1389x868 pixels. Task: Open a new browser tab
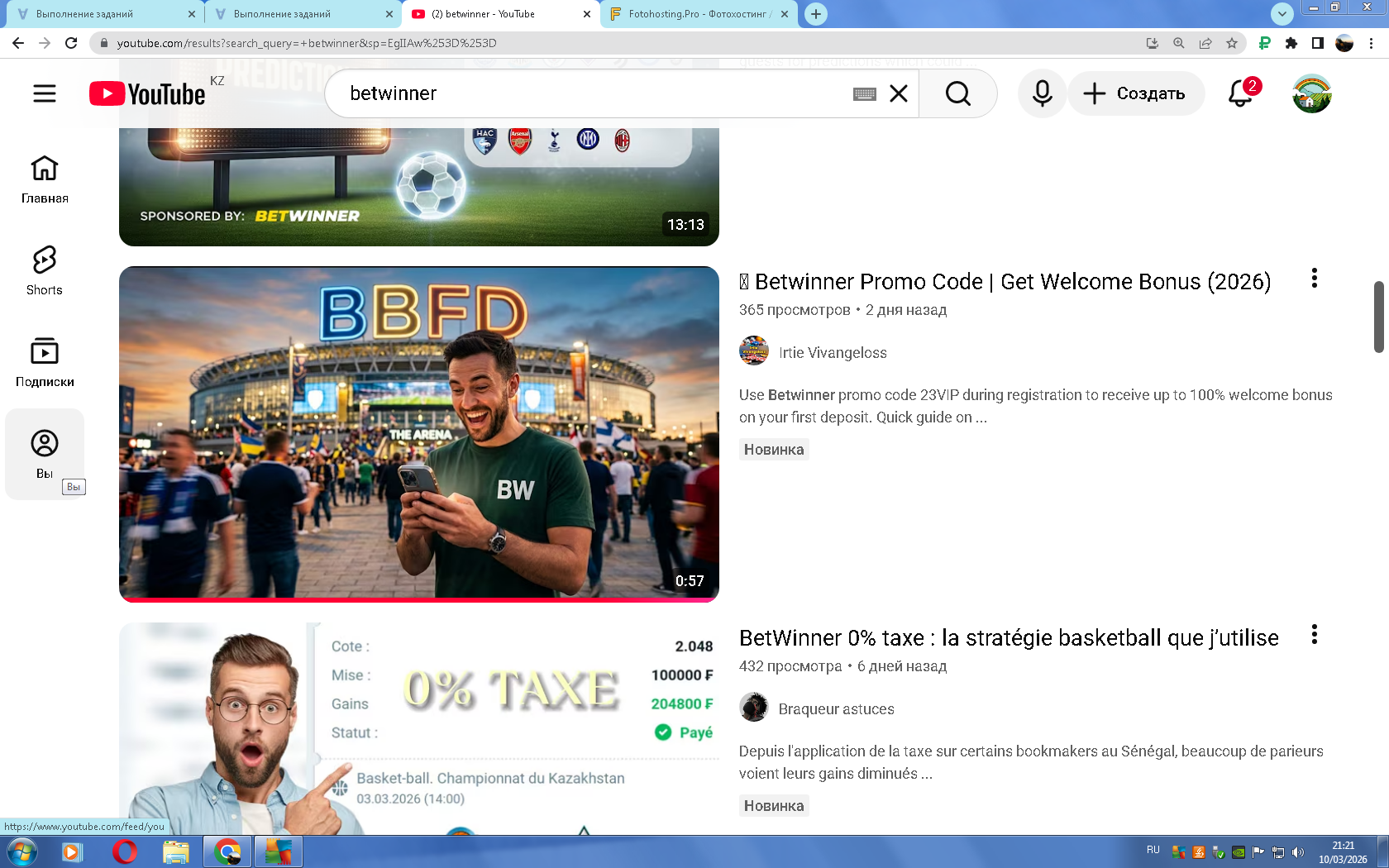(x=816, y=14)
